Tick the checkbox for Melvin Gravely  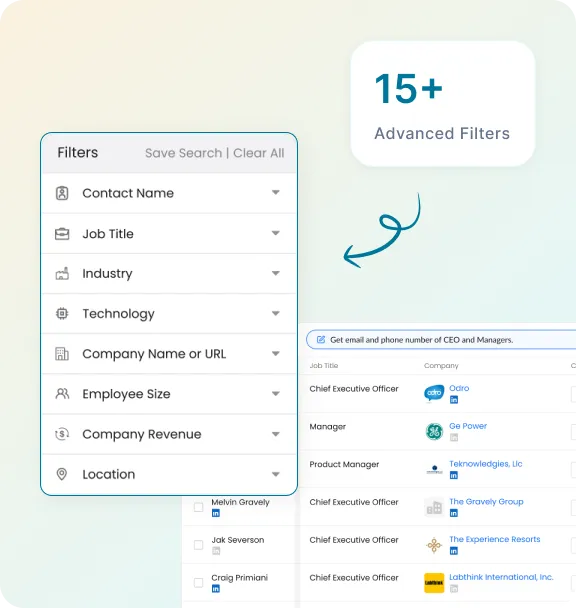coord(198,507)
